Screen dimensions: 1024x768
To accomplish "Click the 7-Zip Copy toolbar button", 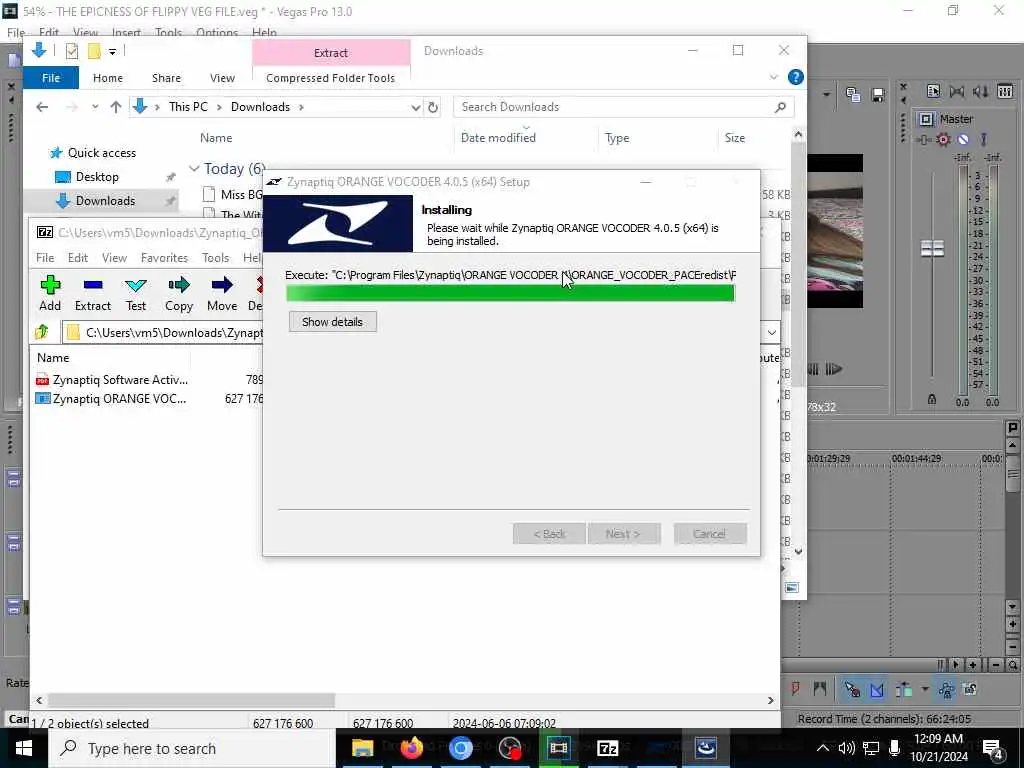I will click(178, 293).
